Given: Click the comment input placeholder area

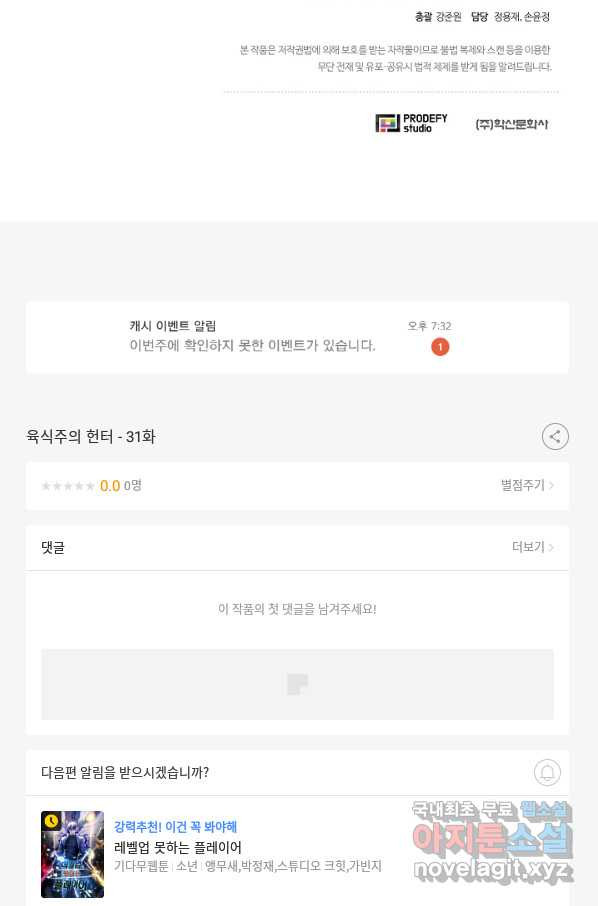Looking at the screenshot, I should click(298, 684).
